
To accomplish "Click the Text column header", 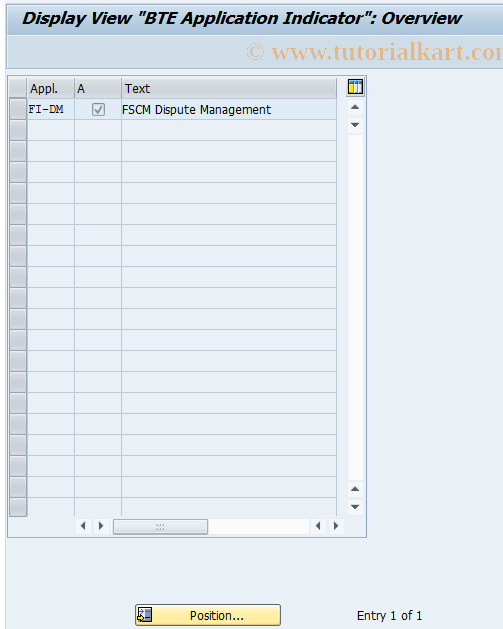I will pos(229,88).
